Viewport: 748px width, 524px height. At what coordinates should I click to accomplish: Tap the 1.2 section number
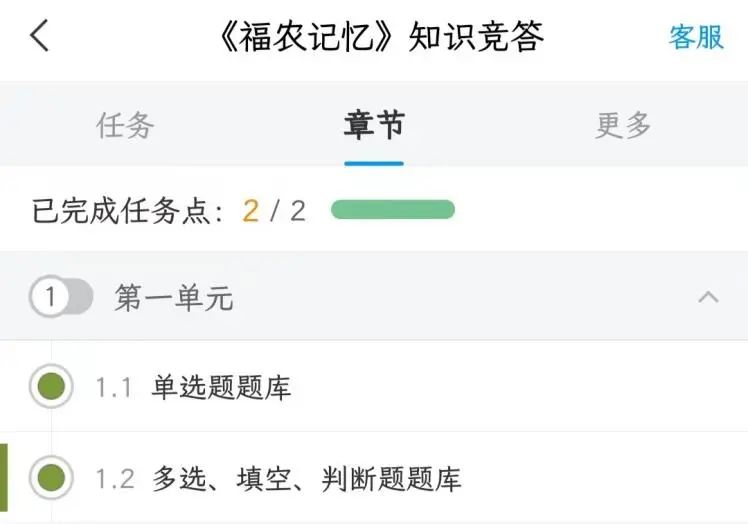[115, 478]
